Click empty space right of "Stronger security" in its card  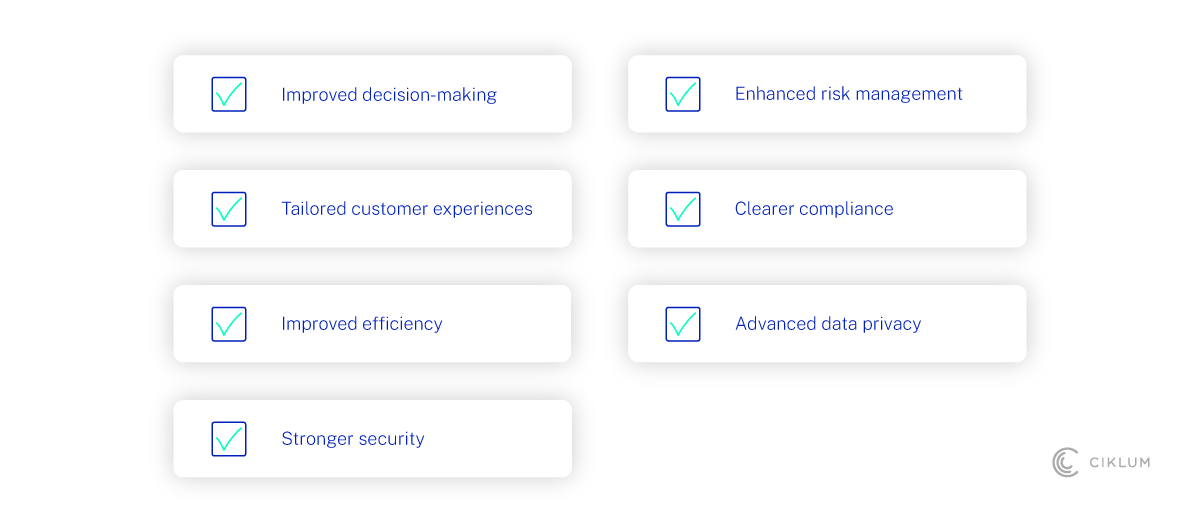click(500, 439)
